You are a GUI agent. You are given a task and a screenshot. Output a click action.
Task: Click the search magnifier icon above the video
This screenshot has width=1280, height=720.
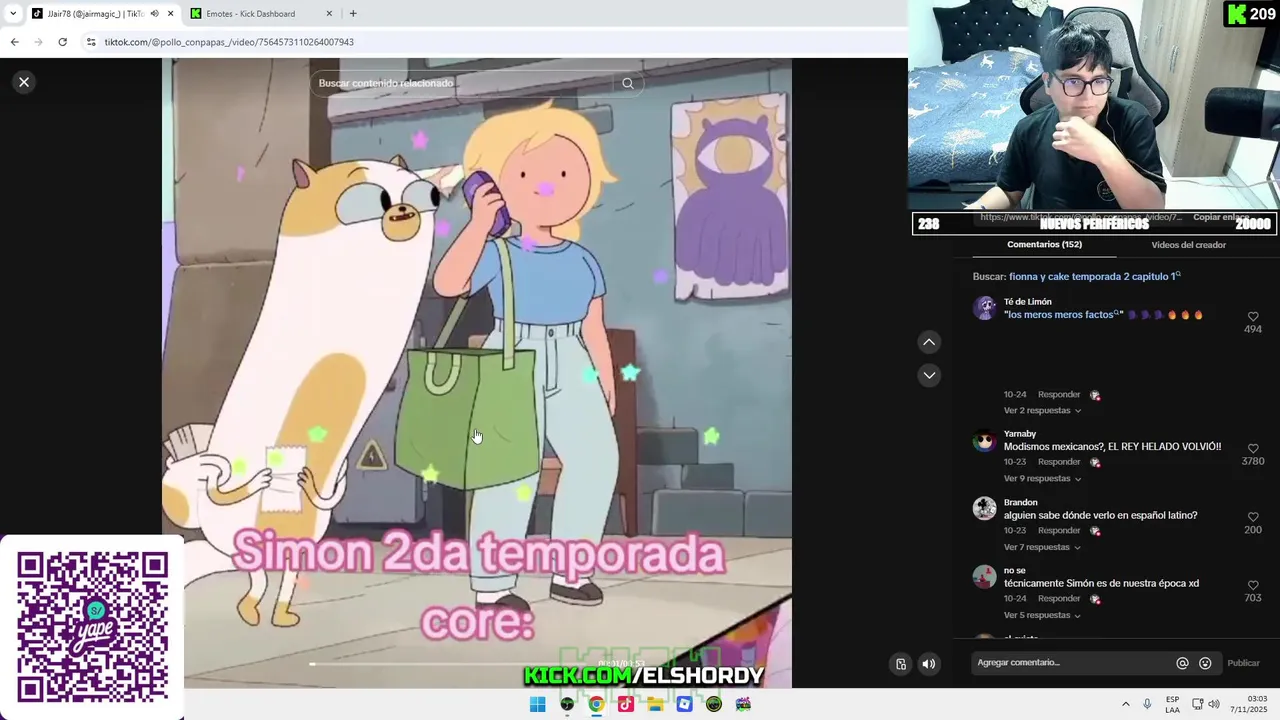click(x=628, y=83)
